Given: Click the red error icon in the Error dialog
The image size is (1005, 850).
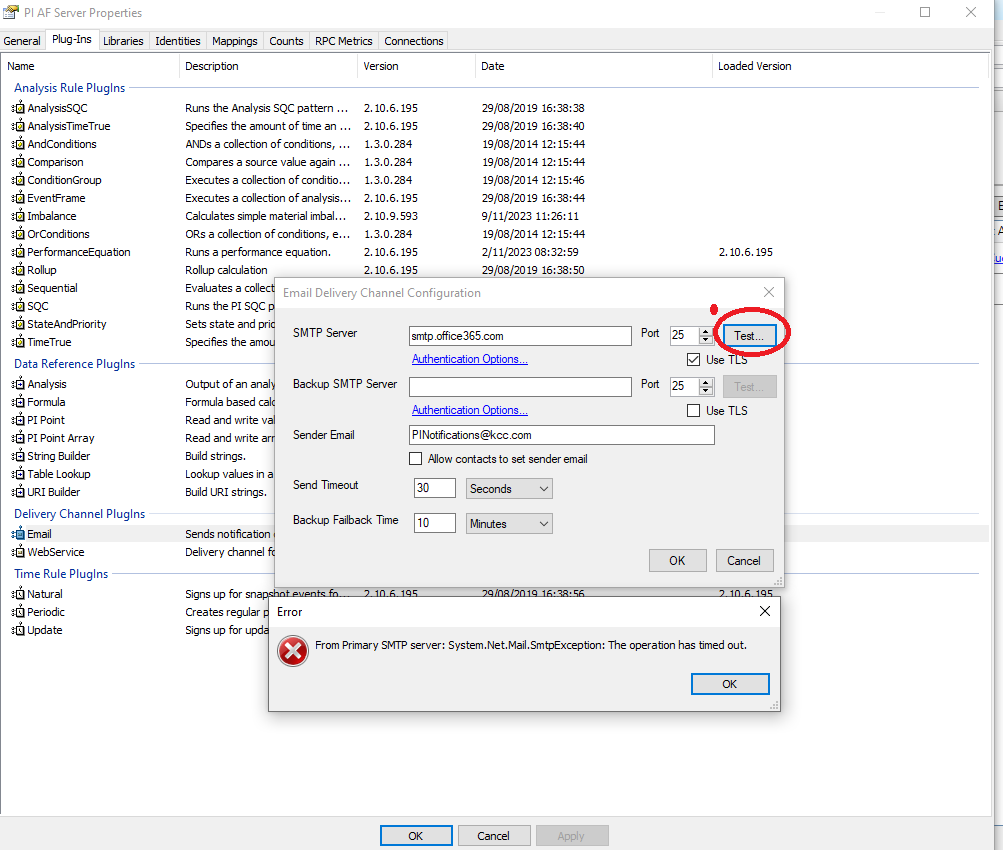Looking at the screenshot, I should [x=293, y=651].
